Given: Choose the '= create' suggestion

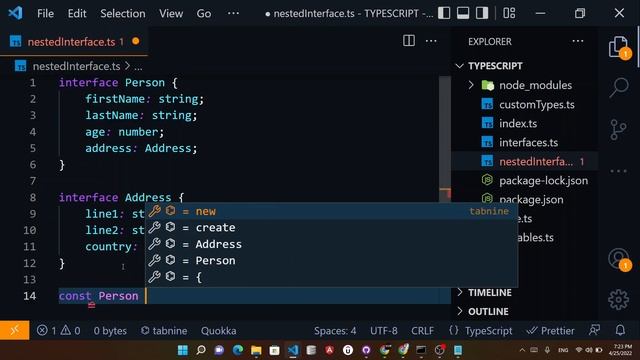Looking at the screenshot, I should [331, 227].
